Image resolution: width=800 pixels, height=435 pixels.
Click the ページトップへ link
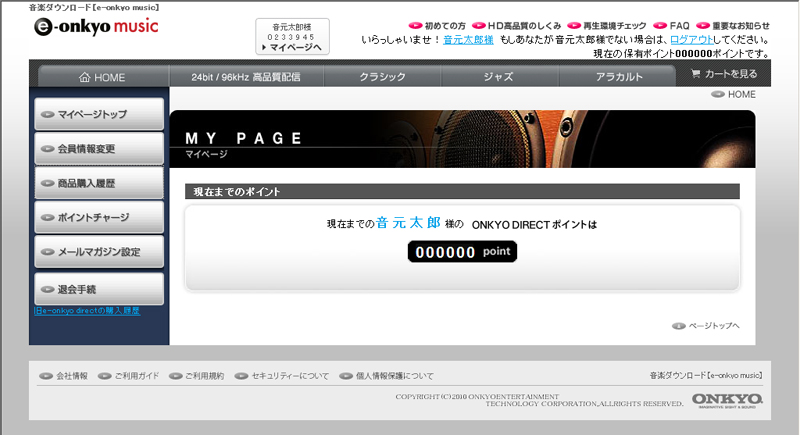coord(706,326)
